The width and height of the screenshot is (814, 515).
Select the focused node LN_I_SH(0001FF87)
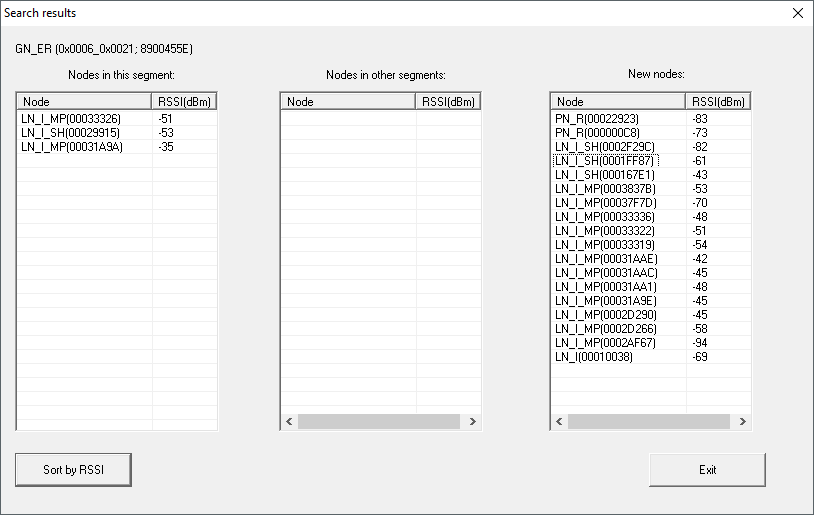(605, 160)
